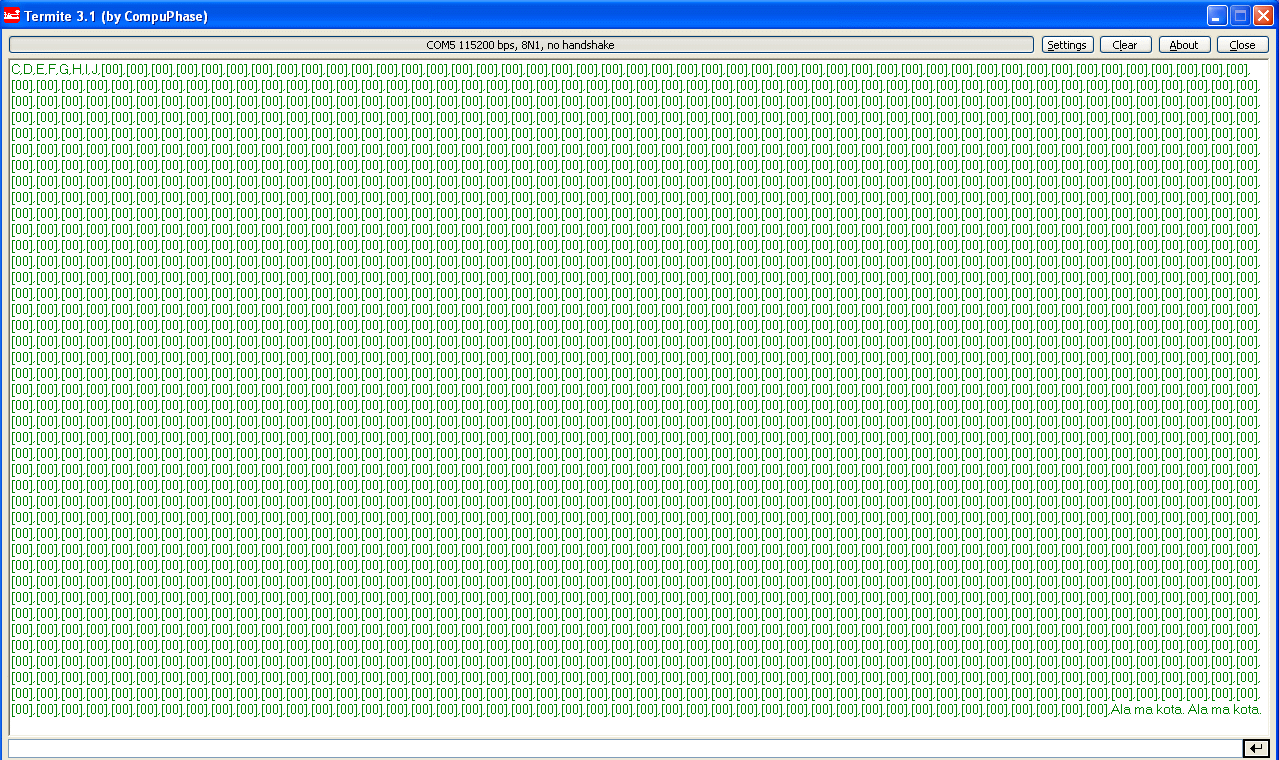Focus the command input field
Image resolution: width=1279 pixels, height=760 pixels.
[625, 748]
